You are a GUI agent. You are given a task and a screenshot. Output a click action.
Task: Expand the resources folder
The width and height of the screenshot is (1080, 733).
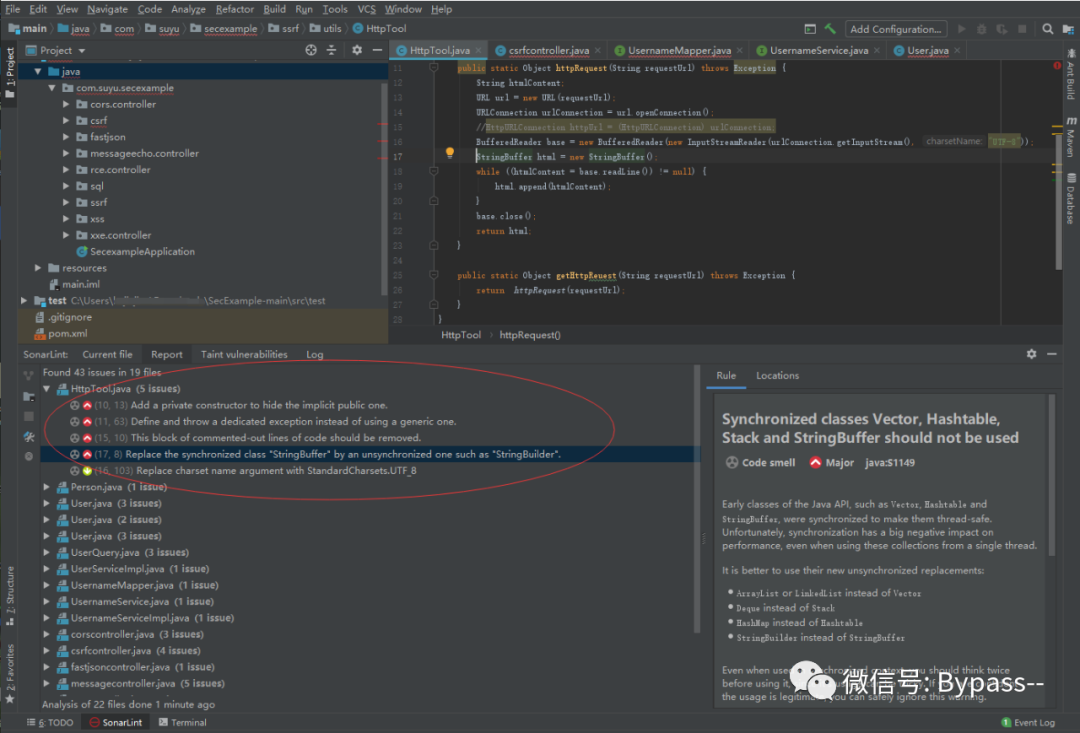38,268
